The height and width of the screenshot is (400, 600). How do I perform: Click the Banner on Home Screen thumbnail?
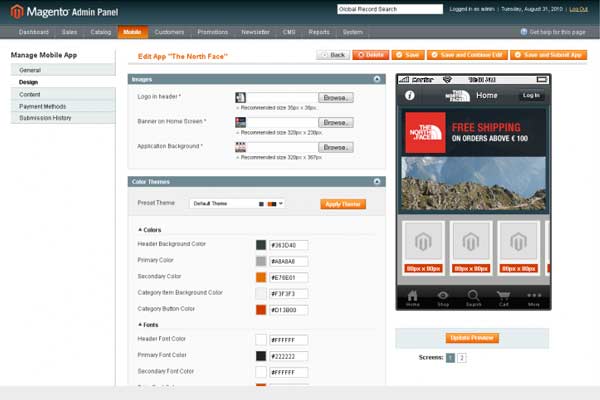click(x=240, y=122)
